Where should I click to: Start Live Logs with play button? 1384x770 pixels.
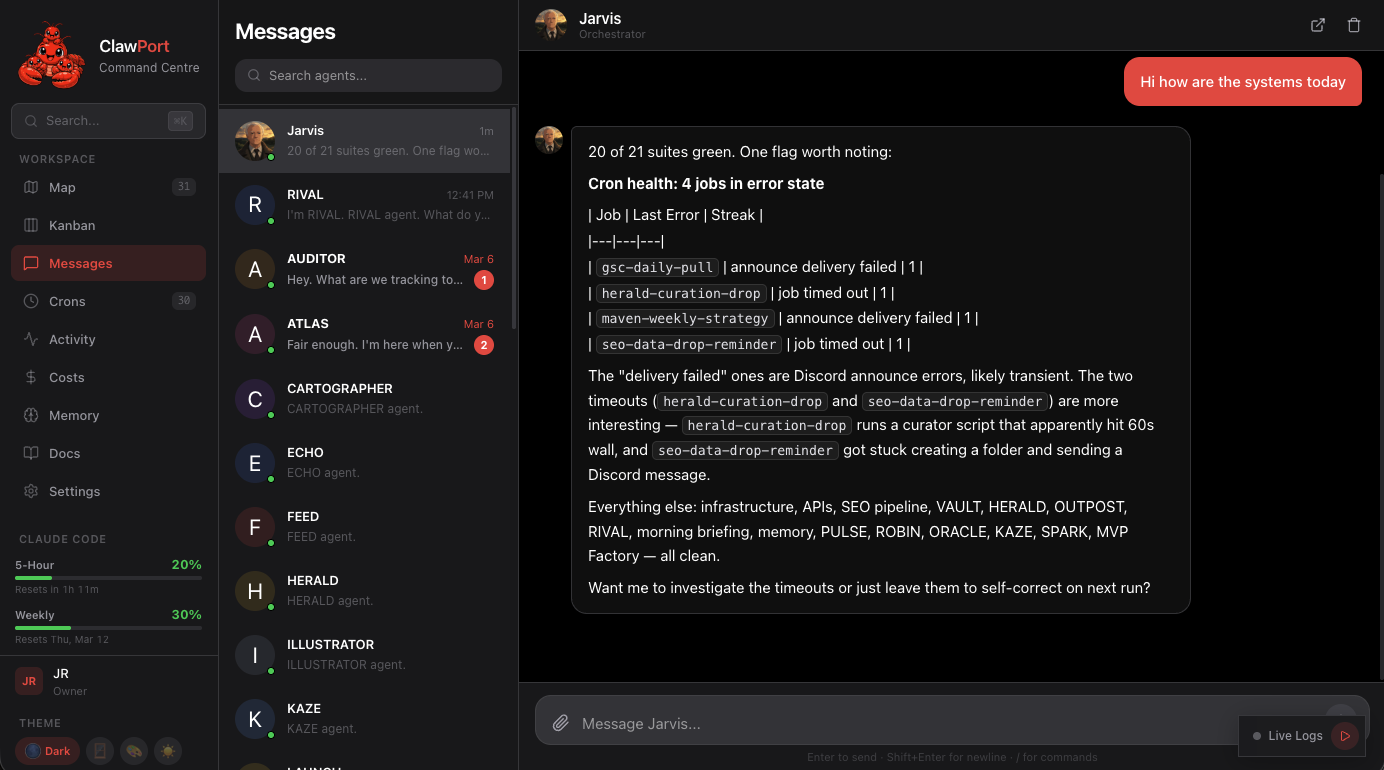pyautogui.click(x=1345, y=736)
